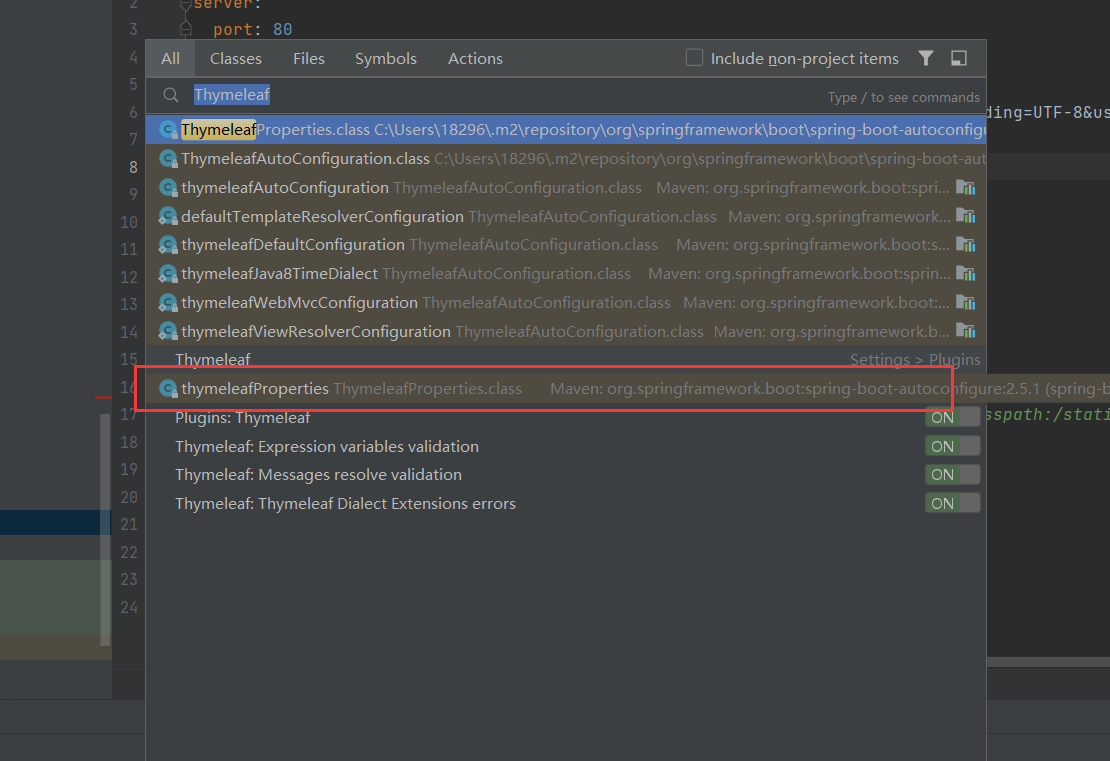The image size is (1110, 761).
Task: Click class icon beside thymeleafViewResolverConfiguration
Action: (168, 331)
